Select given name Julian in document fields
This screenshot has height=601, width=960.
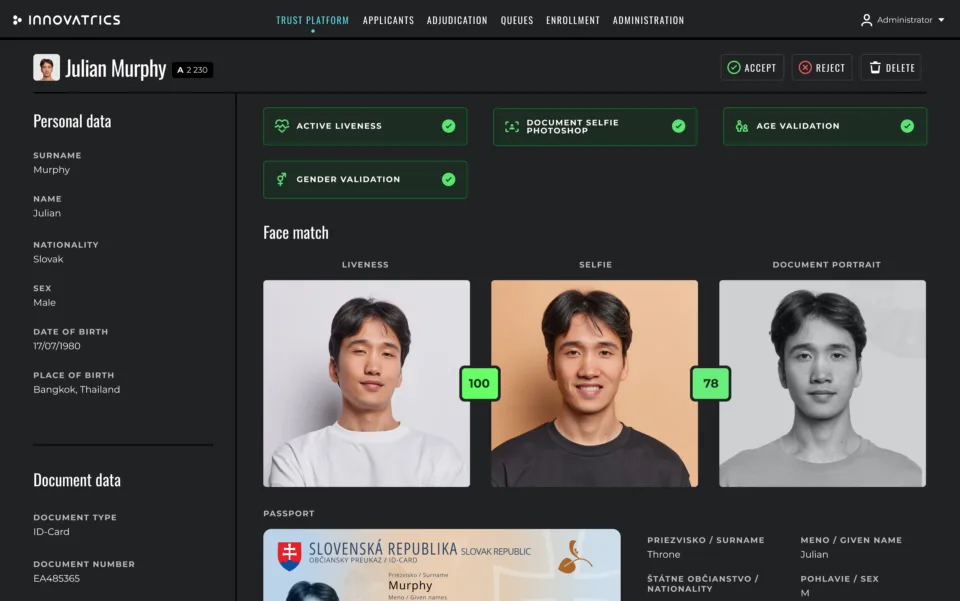(x=814, y=554)
